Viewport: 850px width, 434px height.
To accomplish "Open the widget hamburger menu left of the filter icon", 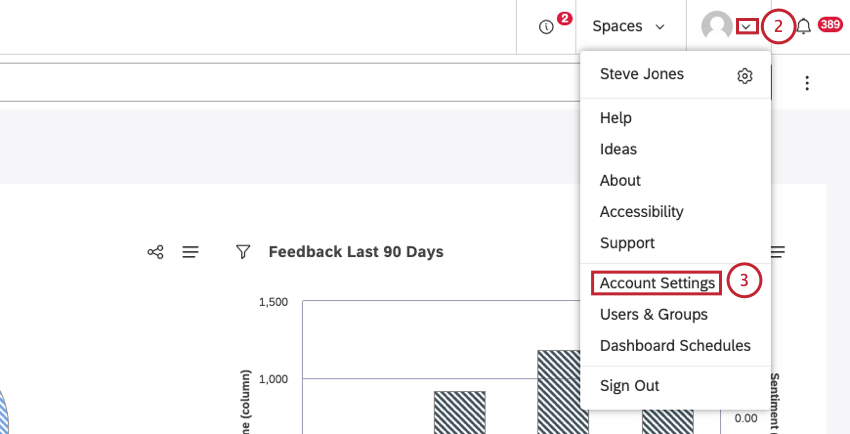I will point(190,252).
